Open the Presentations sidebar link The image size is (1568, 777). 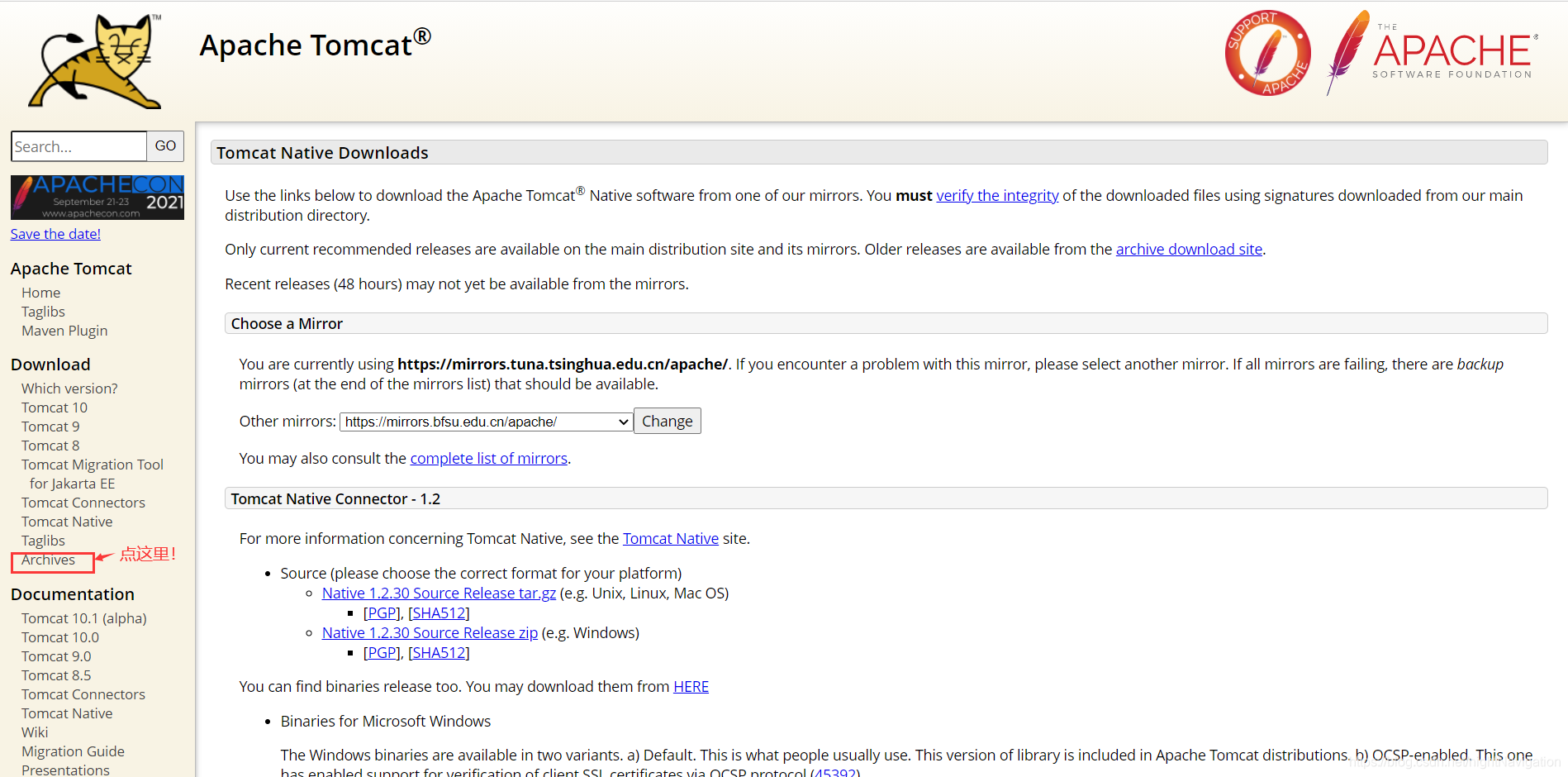(65, 770)
